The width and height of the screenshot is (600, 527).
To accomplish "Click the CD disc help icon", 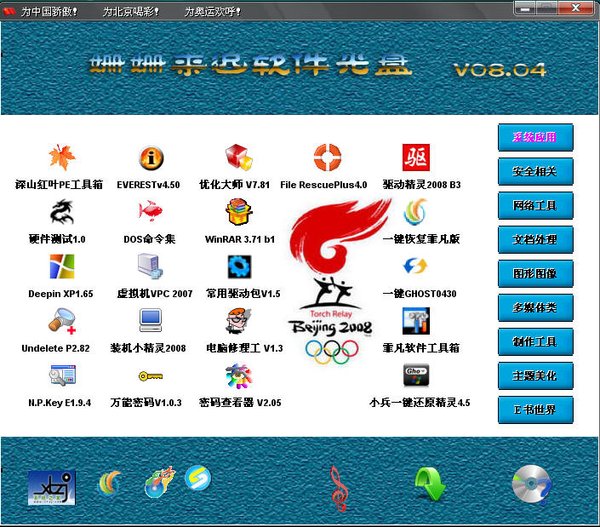I will (x=533, y=485).
